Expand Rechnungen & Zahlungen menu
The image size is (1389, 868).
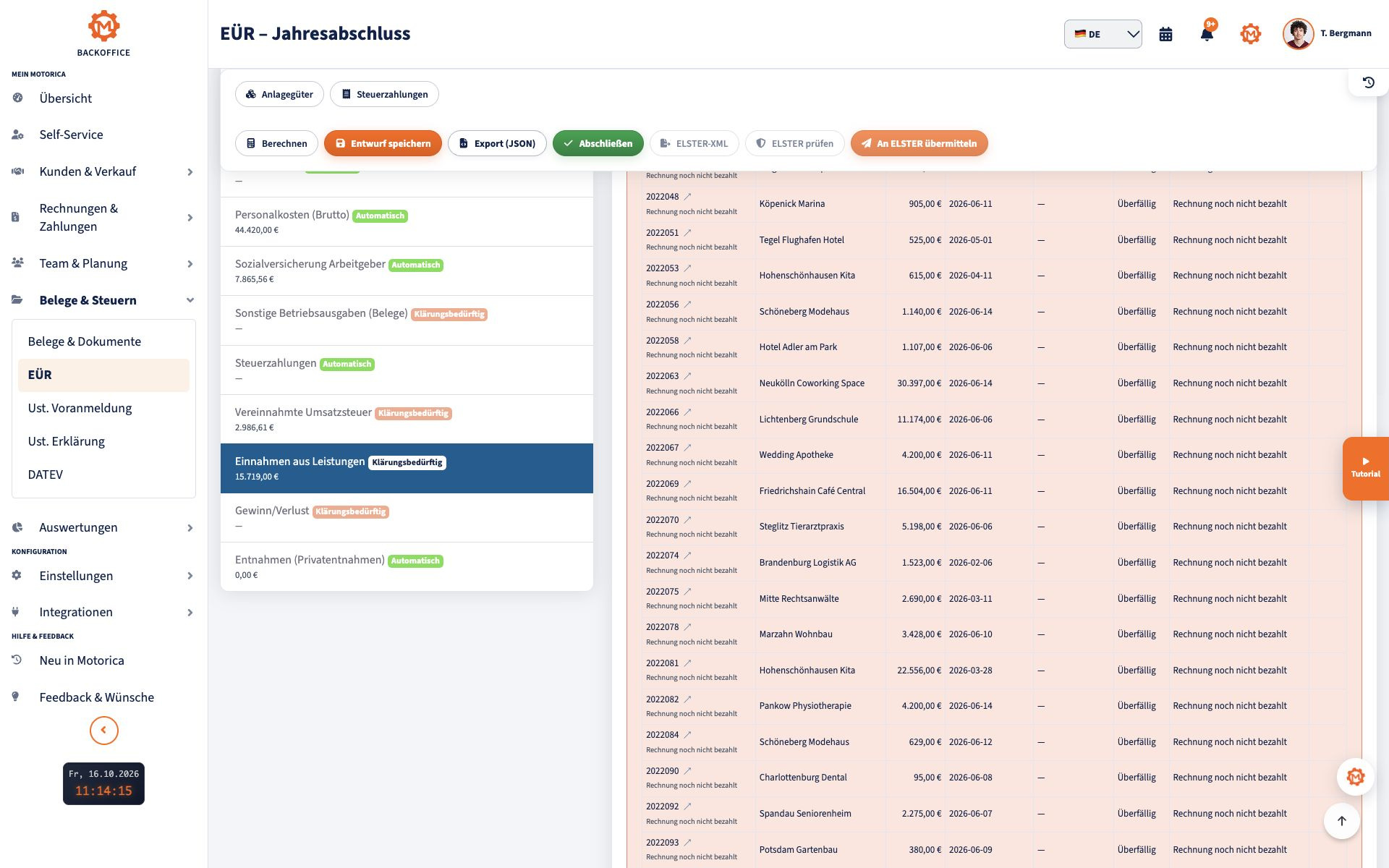103,217
